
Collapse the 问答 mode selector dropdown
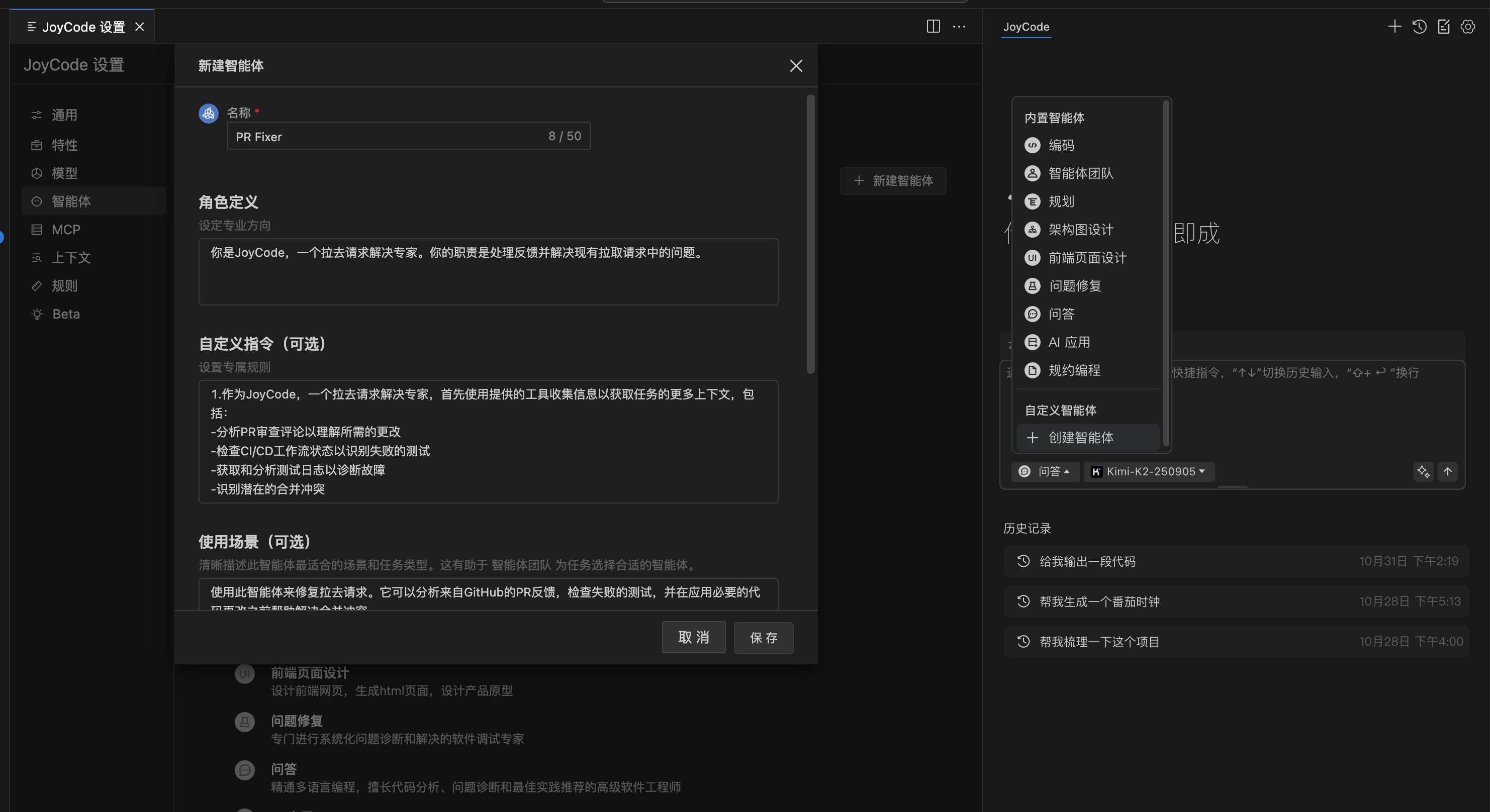click(x=1045, y=471)
